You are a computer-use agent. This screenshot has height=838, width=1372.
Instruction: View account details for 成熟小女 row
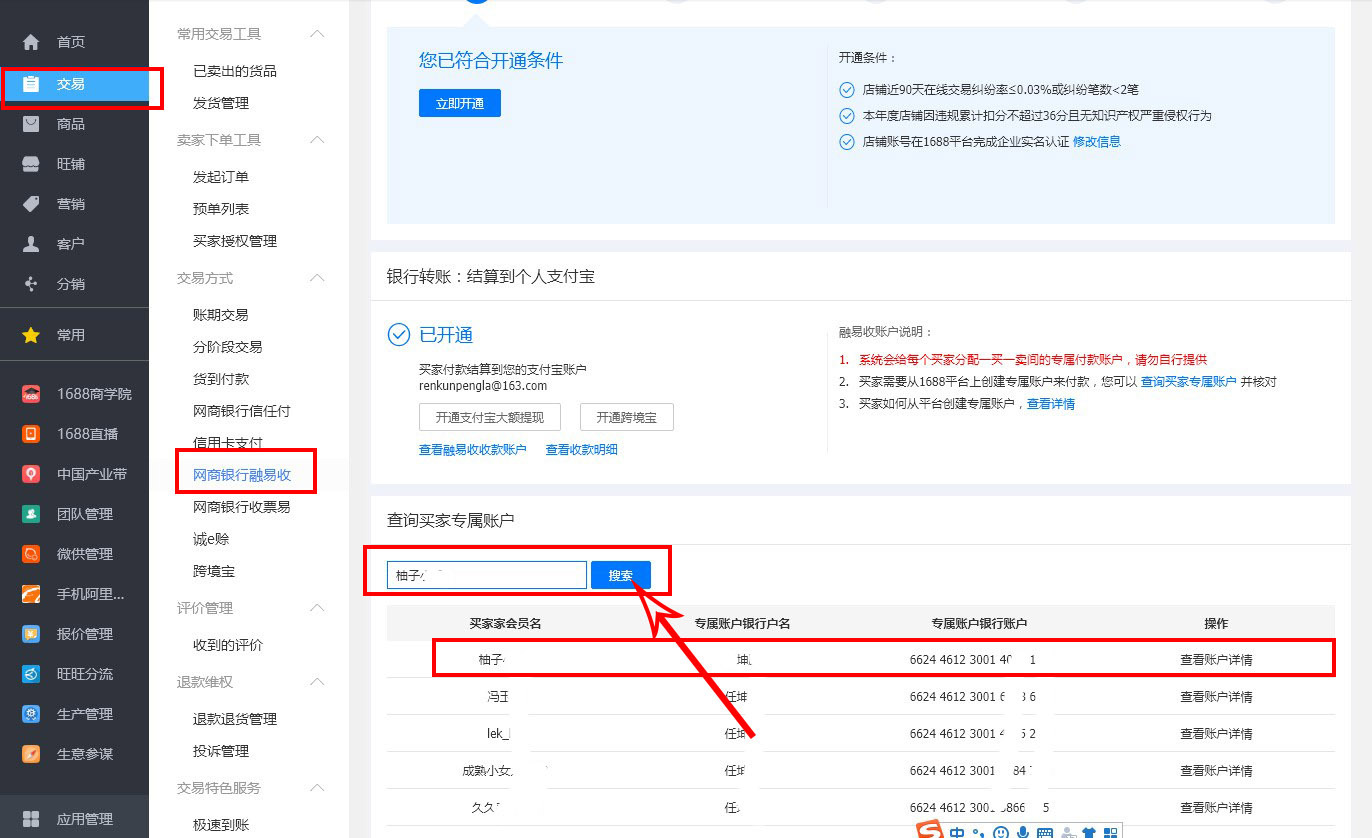1216,771
